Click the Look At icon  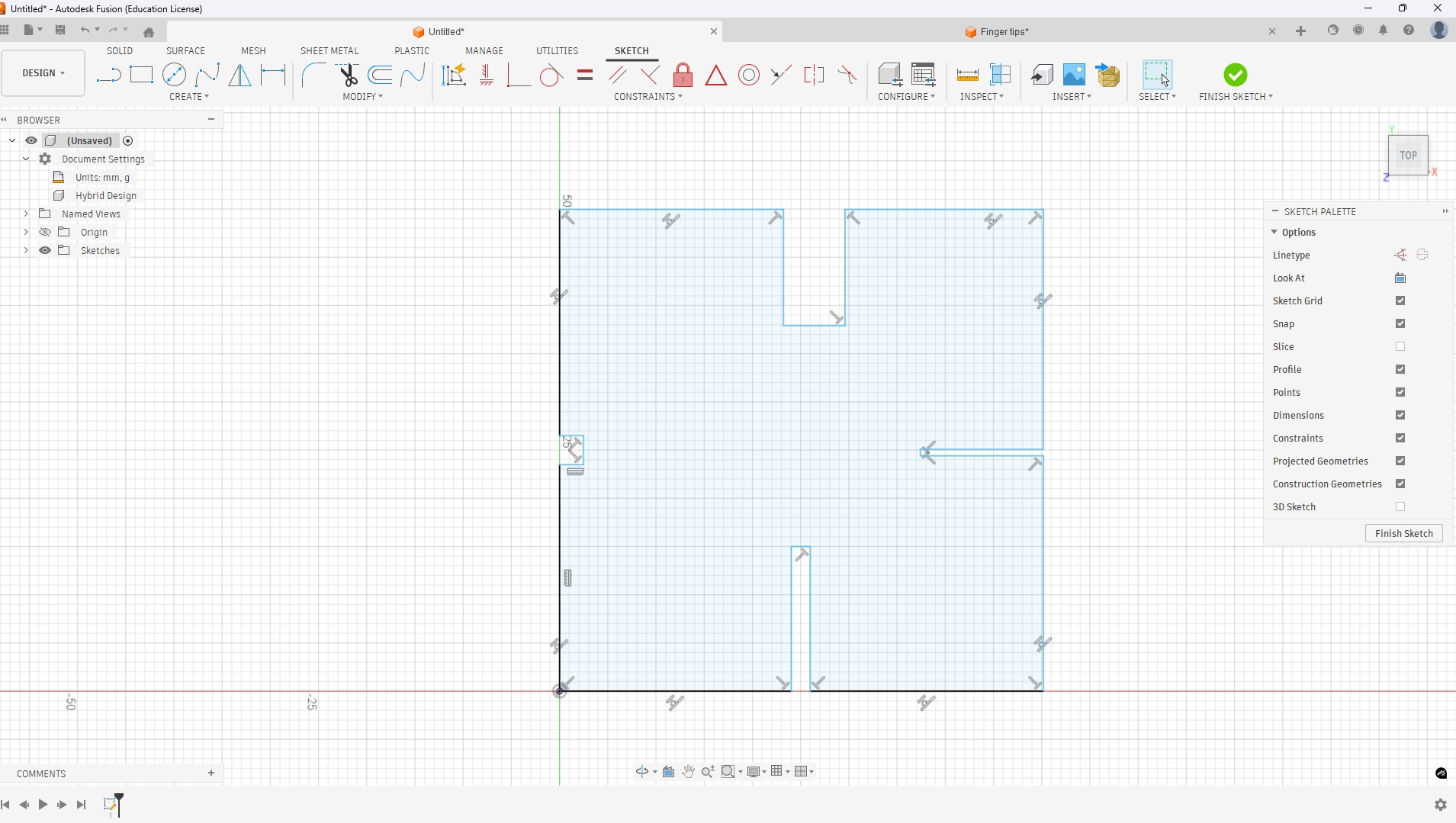pos(1400,278)
